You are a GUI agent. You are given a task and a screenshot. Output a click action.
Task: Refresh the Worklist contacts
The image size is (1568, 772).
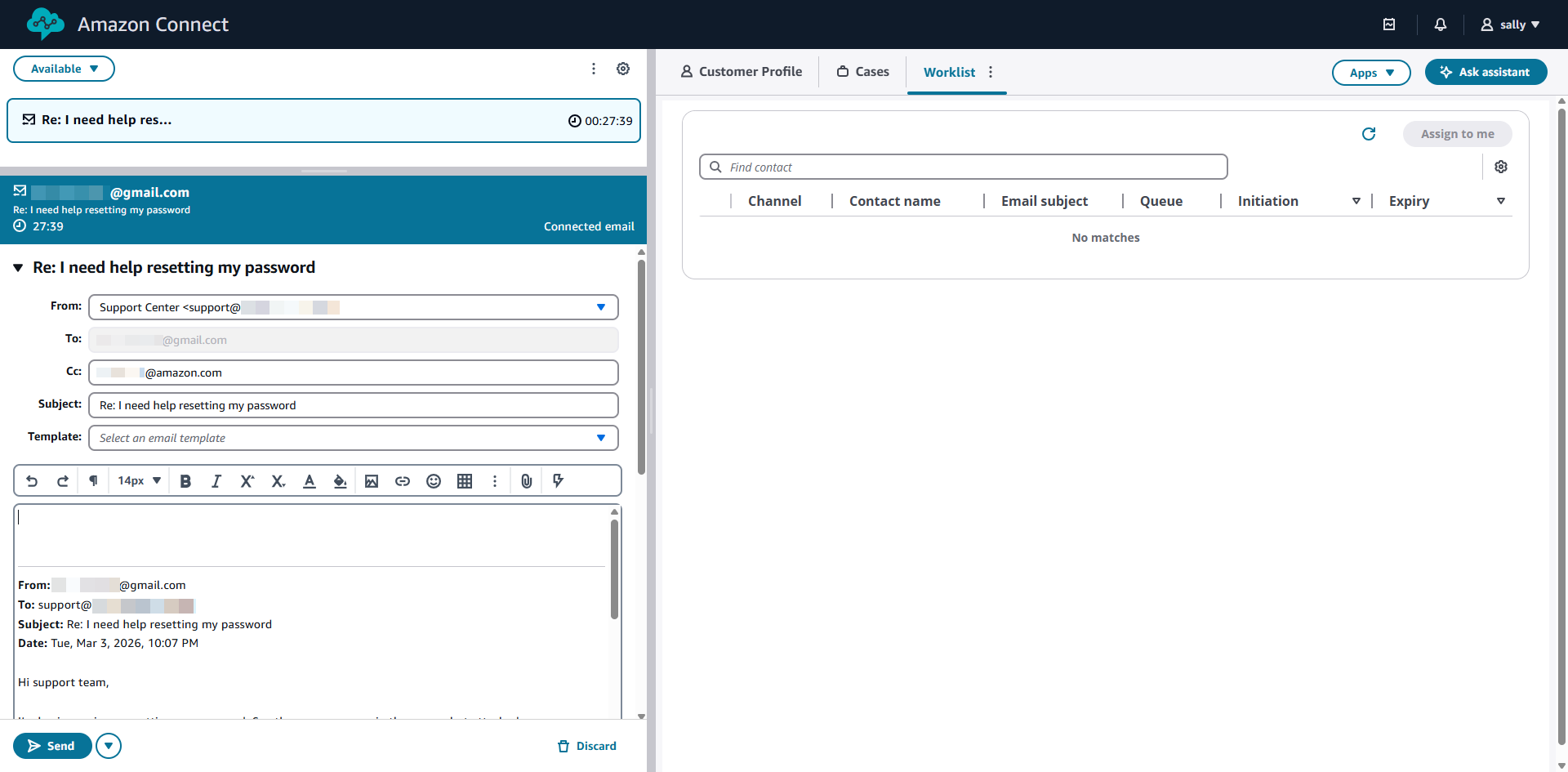coord(1369,133)
